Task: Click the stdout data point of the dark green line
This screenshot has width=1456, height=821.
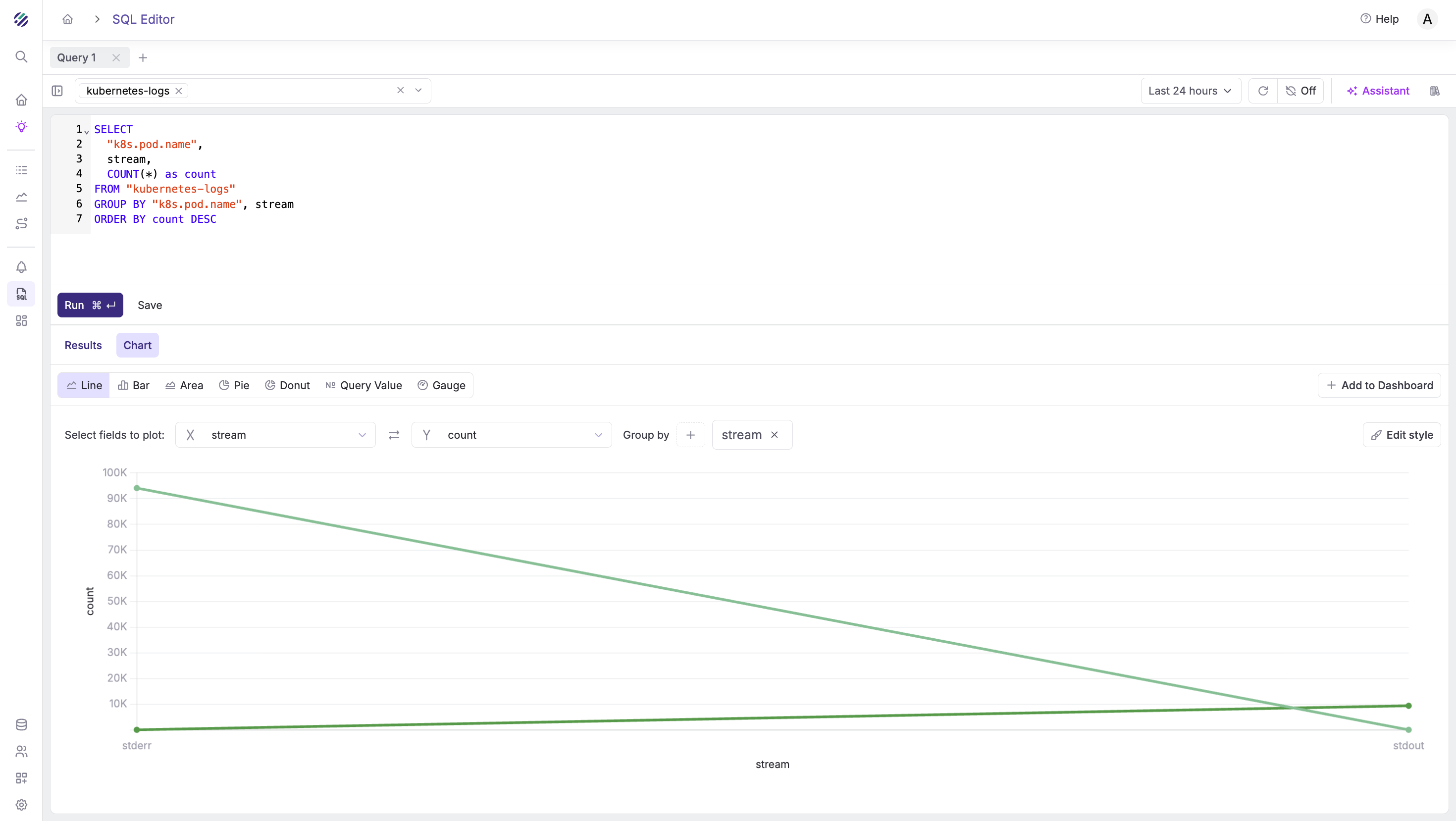Action: click(x=1408, y=705)
